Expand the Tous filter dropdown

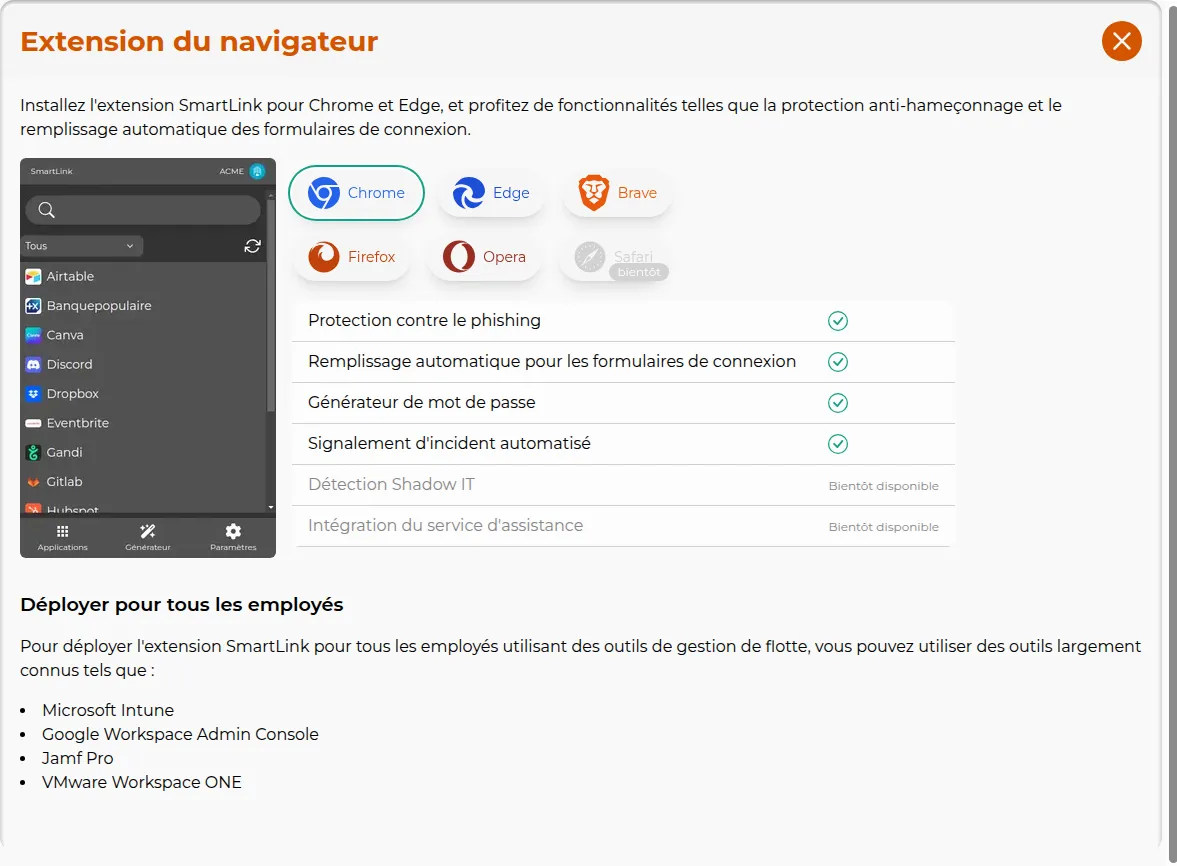(x=82, y=245)
